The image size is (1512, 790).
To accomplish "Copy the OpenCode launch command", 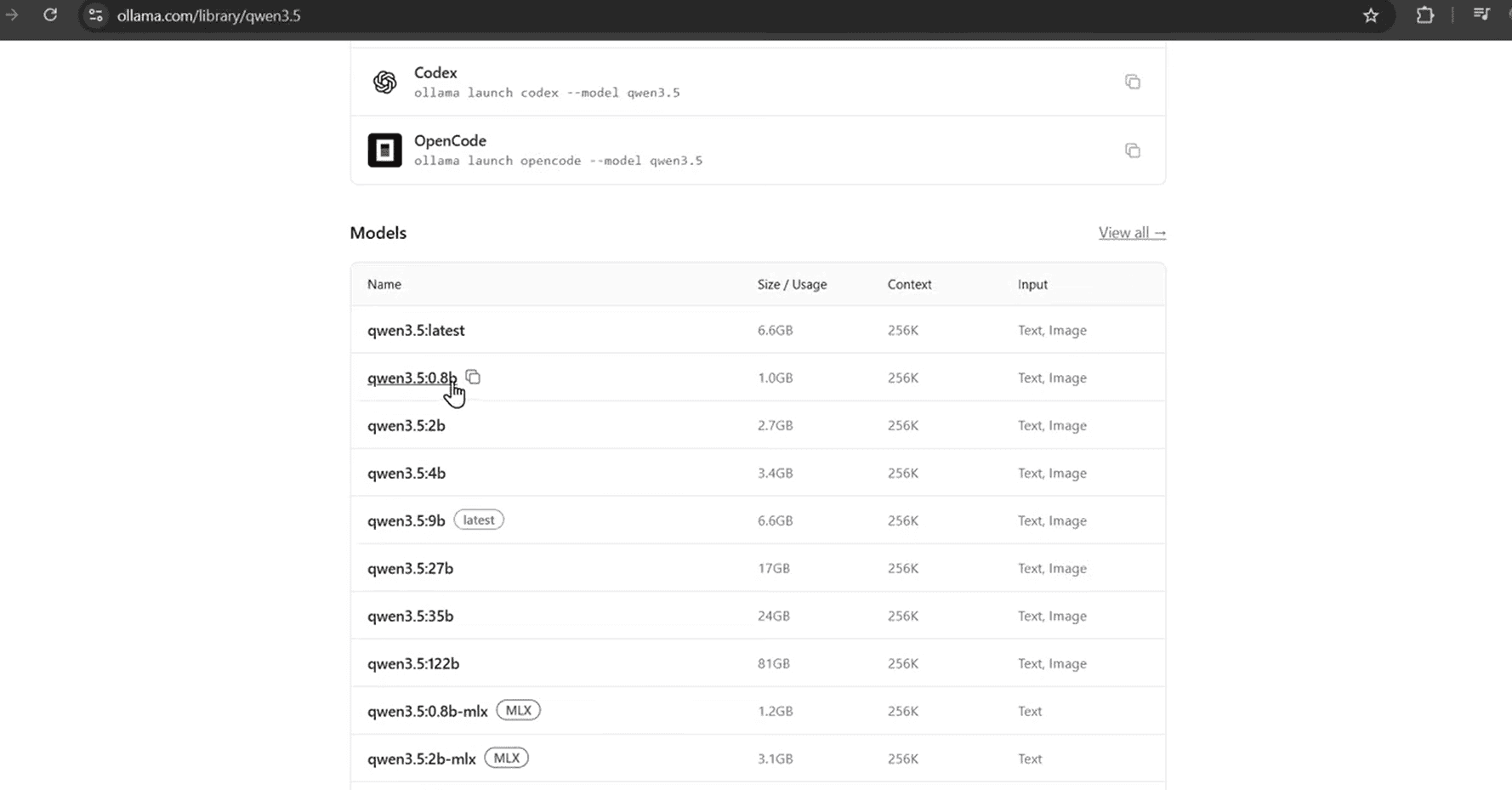I will pos(1132,151).
